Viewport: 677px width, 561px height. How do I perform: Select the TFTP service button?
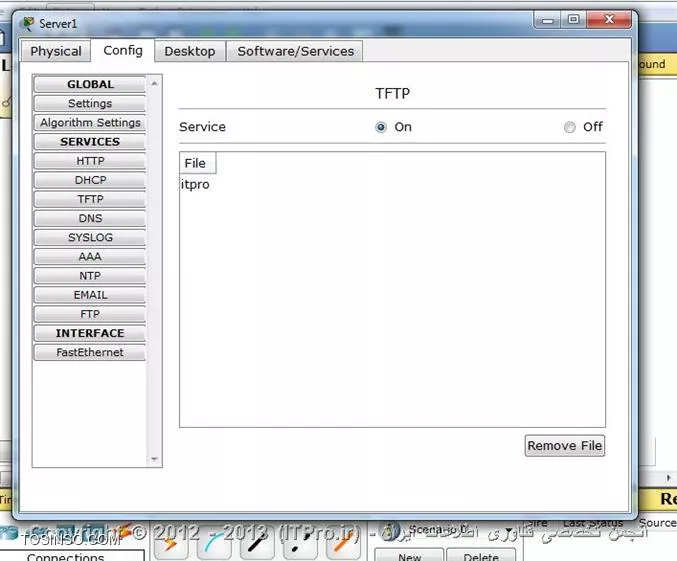[x=90, y=199]
